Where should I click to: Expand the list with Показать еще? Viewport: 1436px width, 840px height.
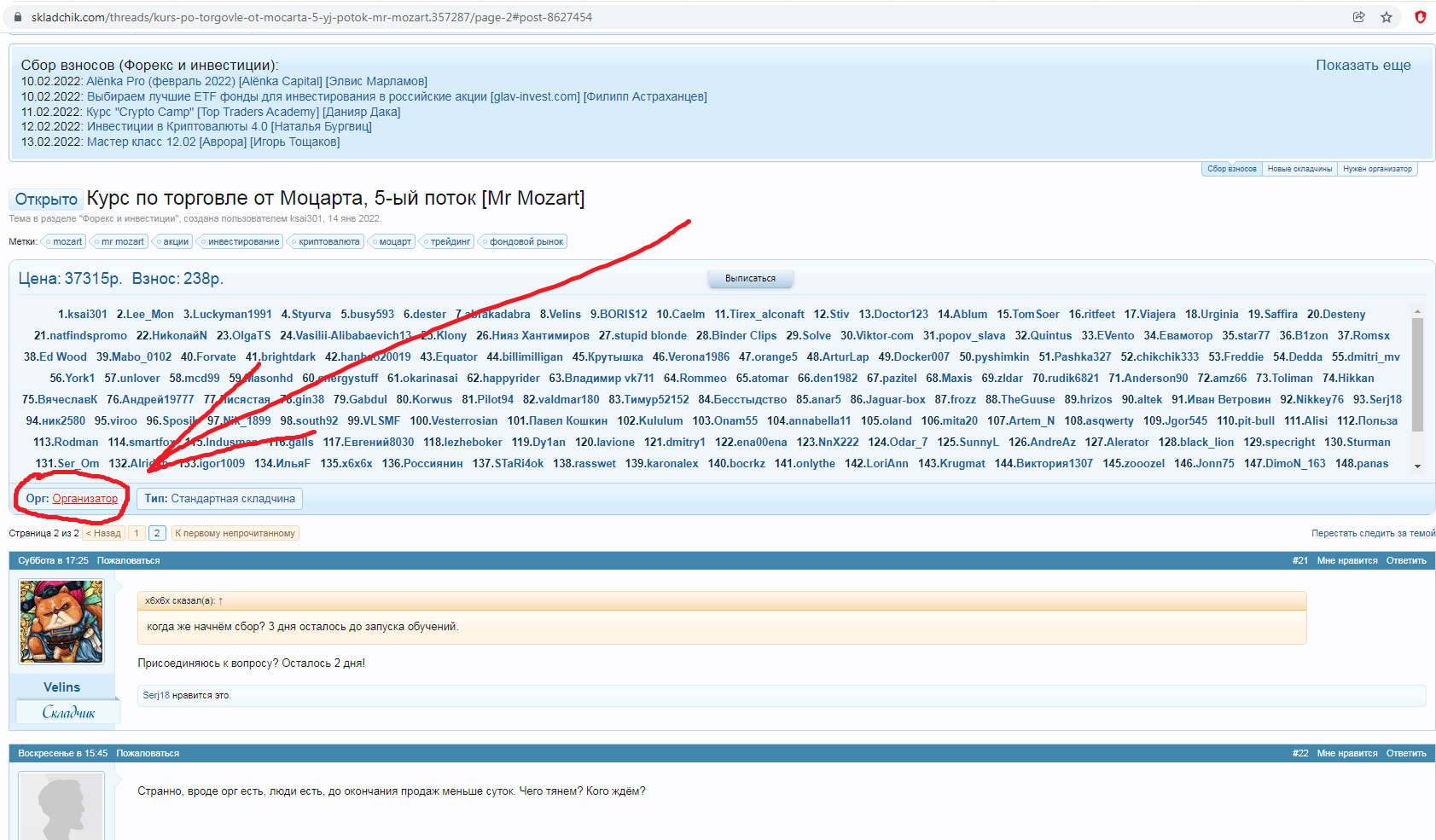pos(1363,66)
